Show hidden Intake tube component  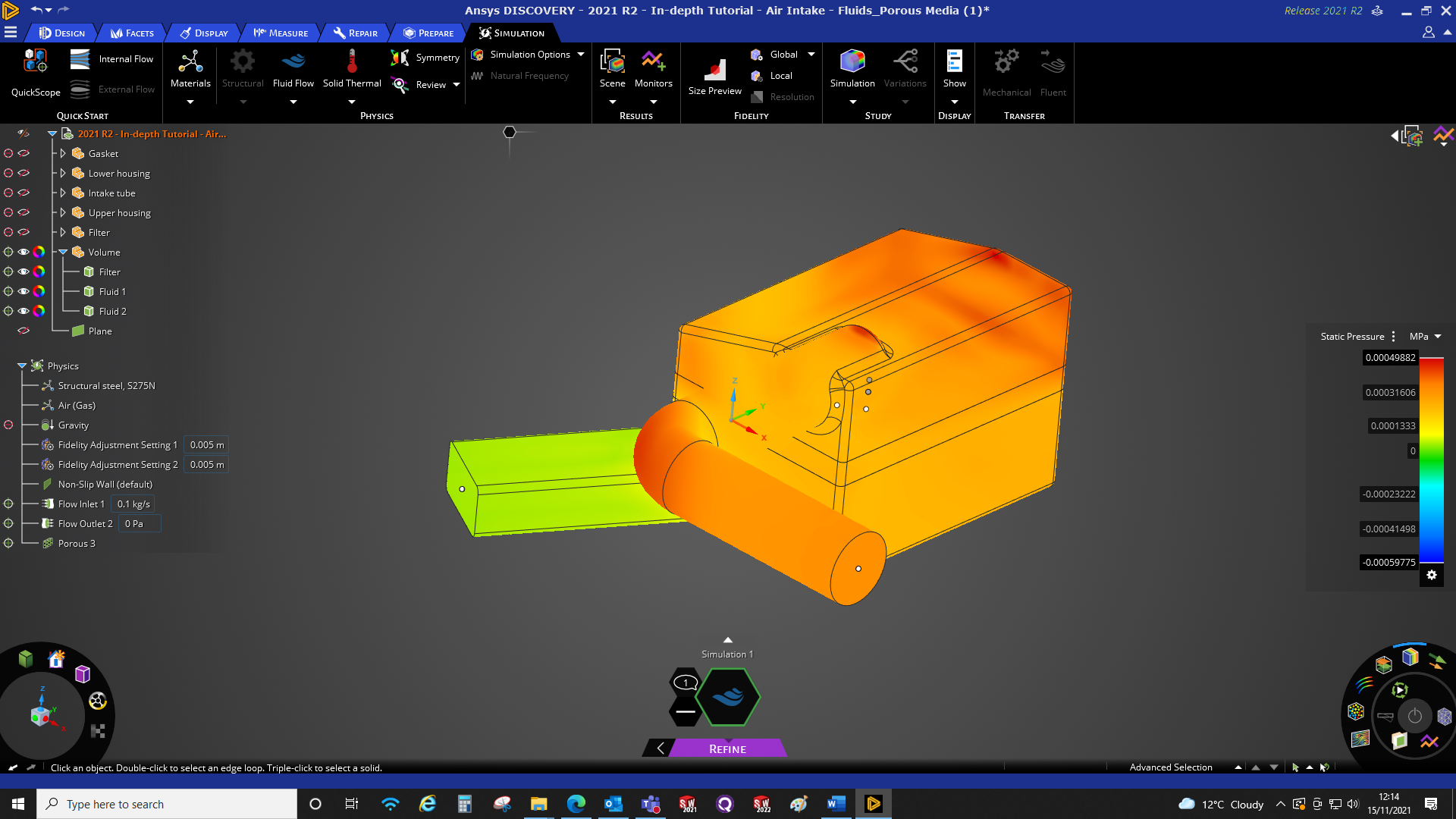pyautogui.click(x=24, y=193)
